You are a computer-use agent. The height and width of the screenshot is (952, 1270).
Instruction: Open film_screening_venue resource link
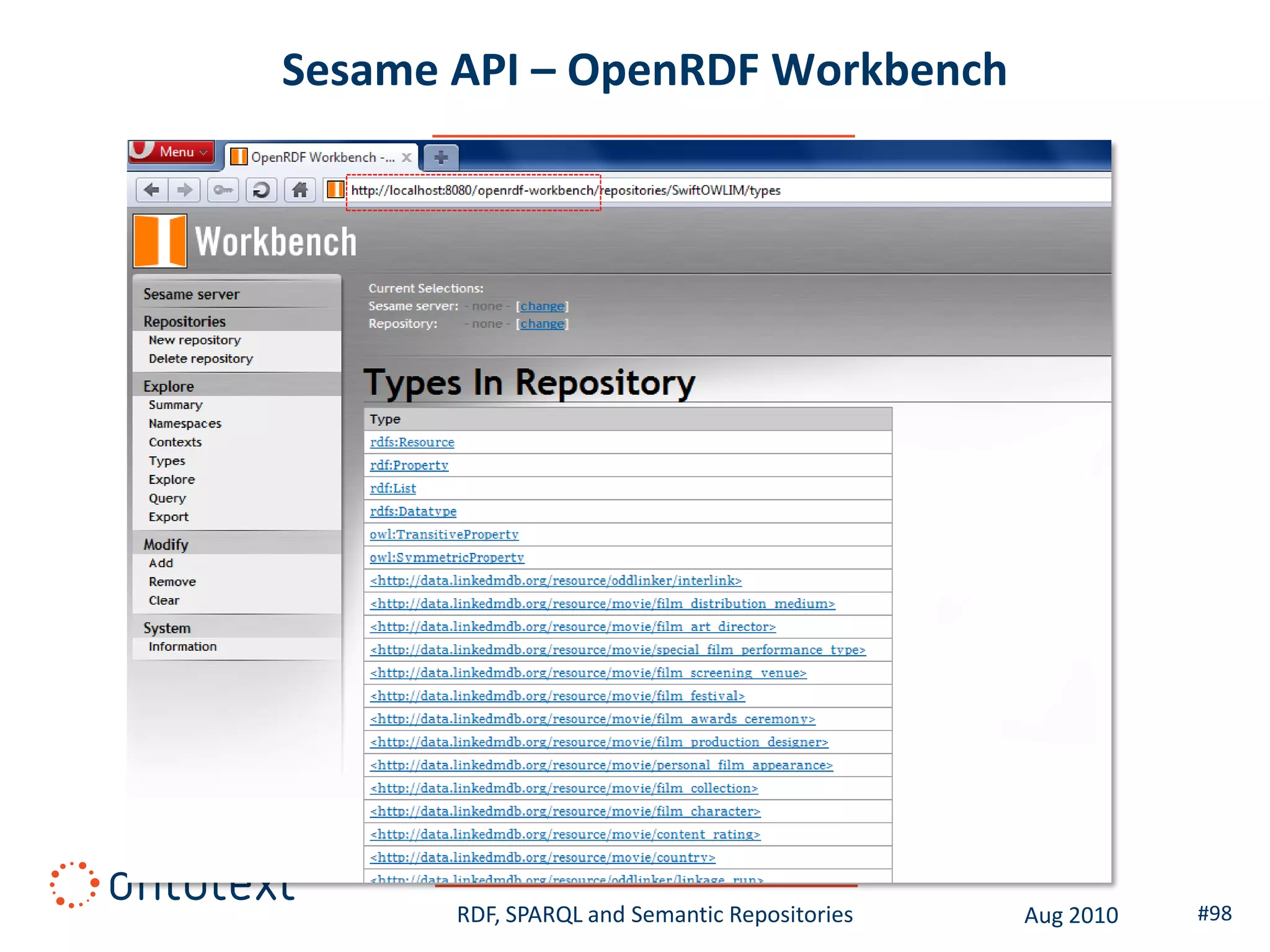pyautogui.click(x=588, y=672)
